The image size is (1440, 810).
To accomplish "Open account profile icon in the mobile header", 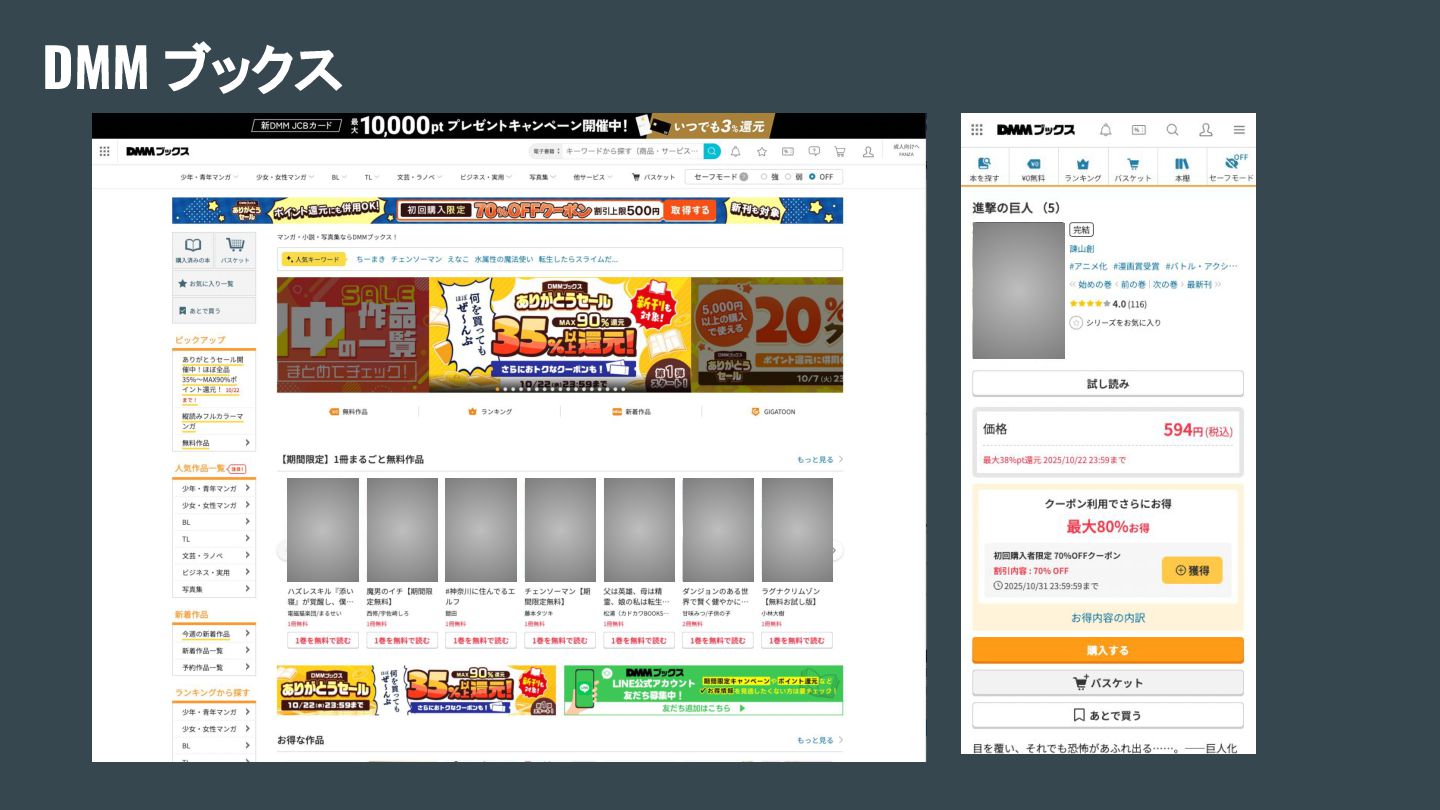I will tap(1206, 130).
